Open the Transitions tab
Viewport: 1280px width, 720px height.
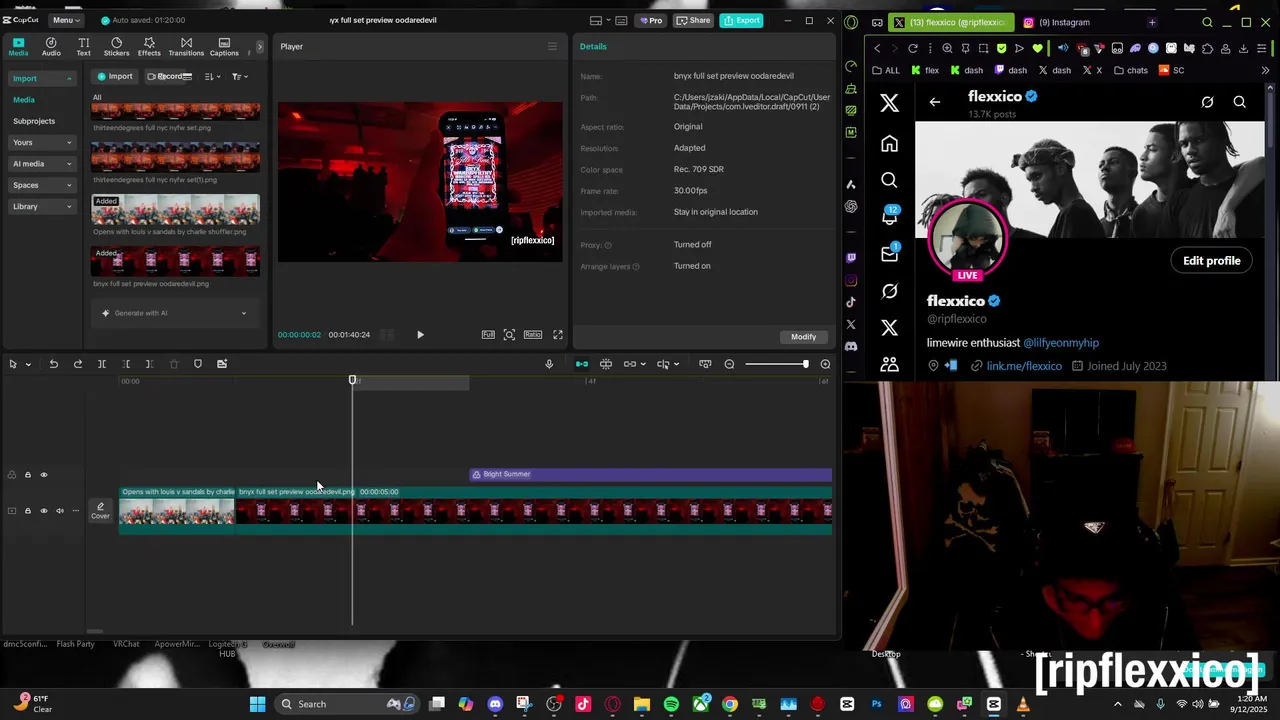(186, 47)
